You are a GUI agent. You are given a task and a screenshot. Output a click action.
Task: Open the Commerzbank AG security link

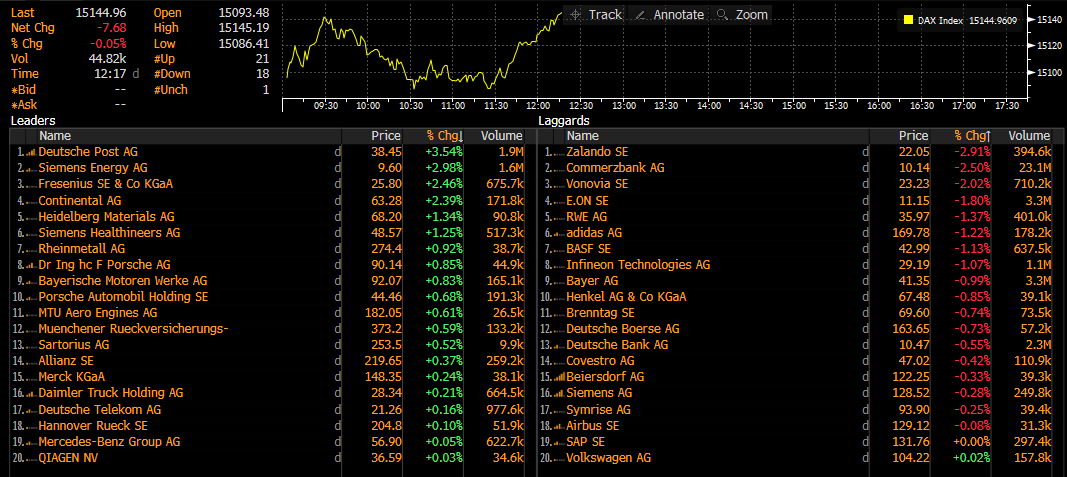point(615,168)
